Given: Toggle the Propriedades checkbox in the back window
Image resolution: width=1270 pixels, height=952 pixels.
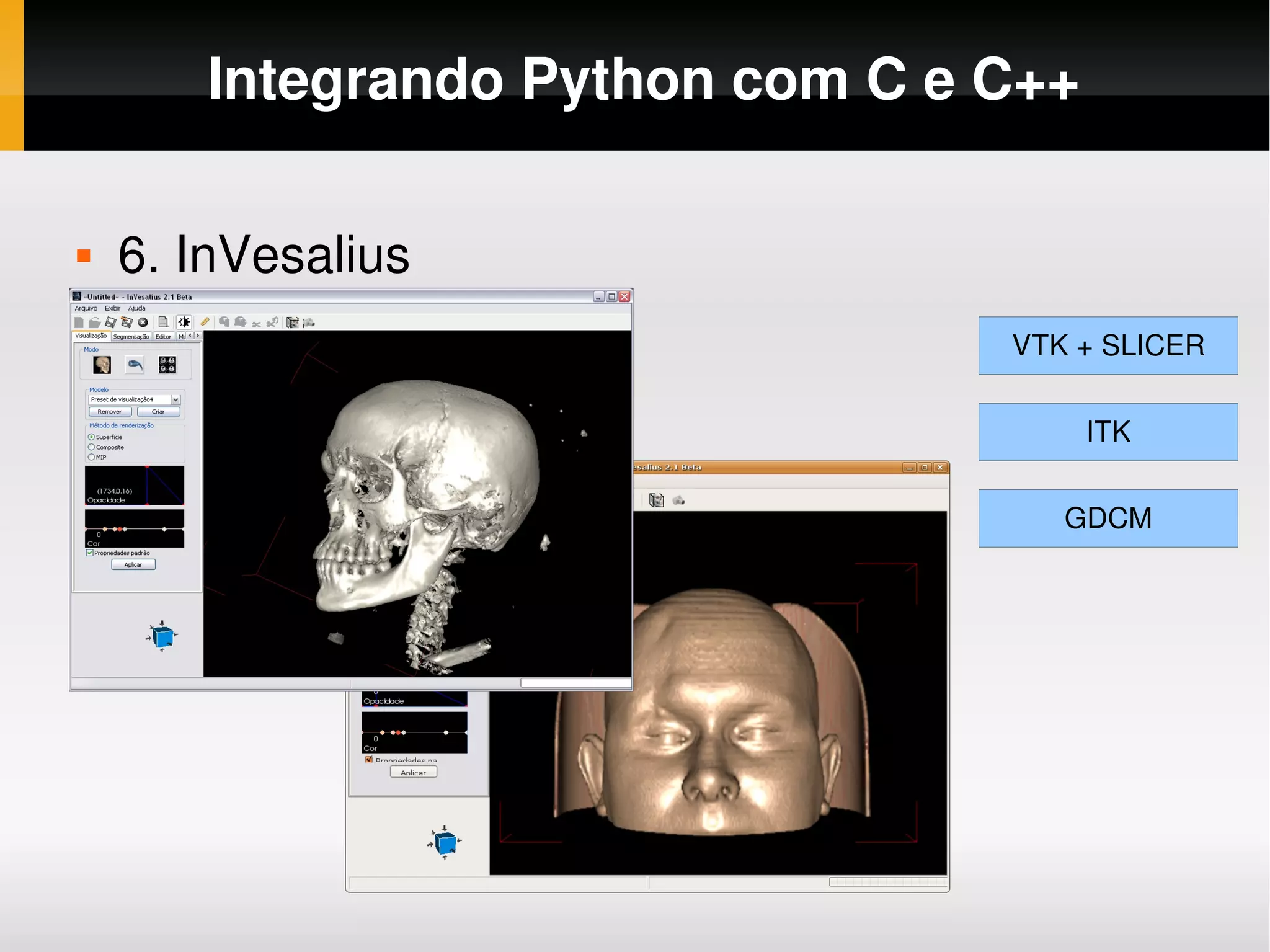Looking at the screenshot, I should coord(369,760).
